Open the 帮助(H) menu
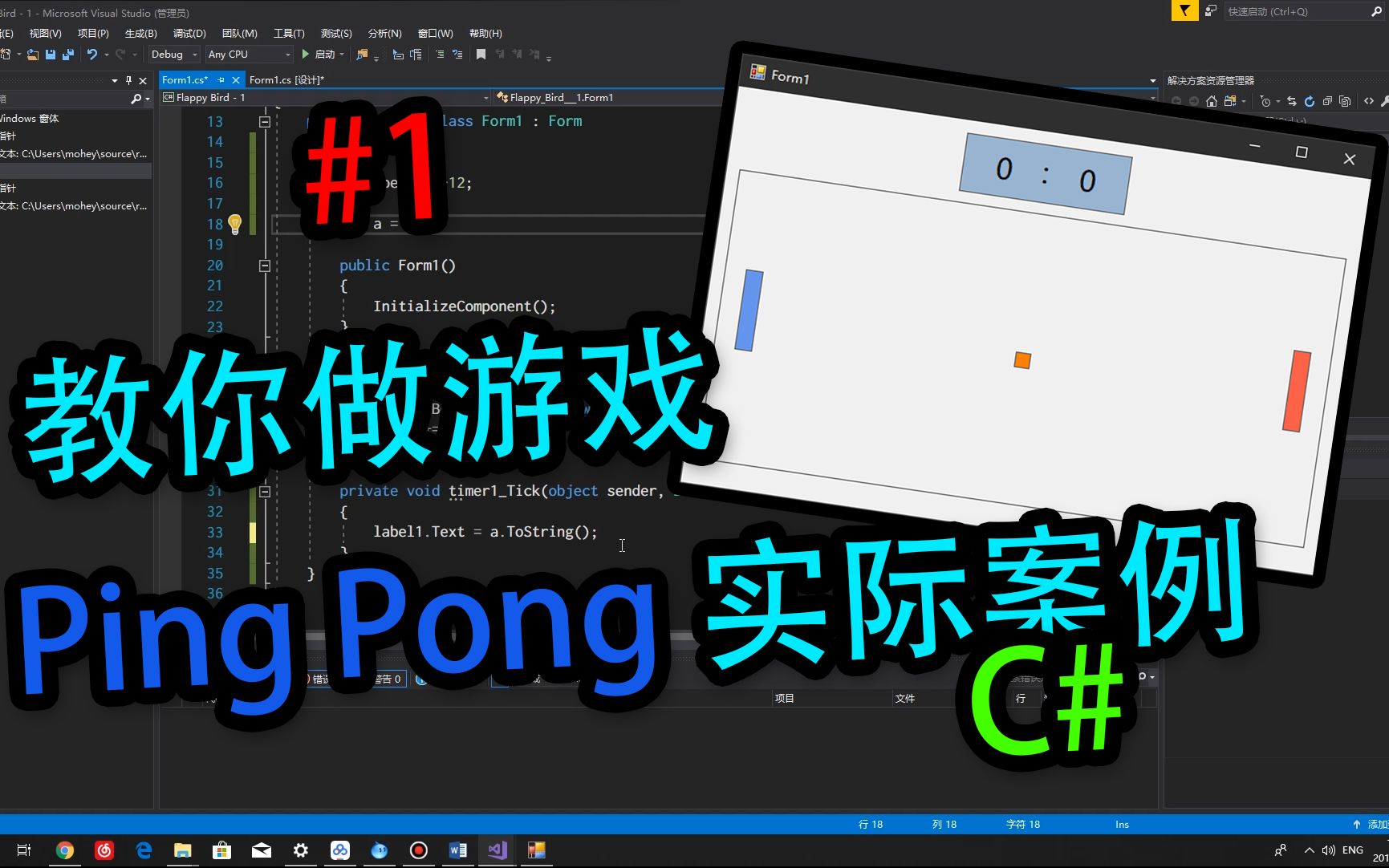Image resolution: width=1389 pixels, height=868 pixels. (x=485, y=34)
